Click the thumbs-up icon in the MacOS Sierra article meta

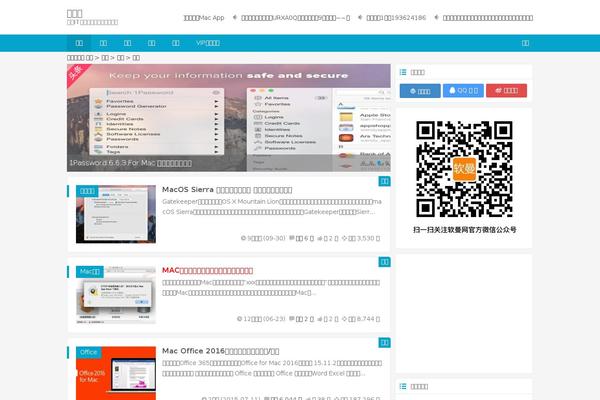(x=320, y=238)
